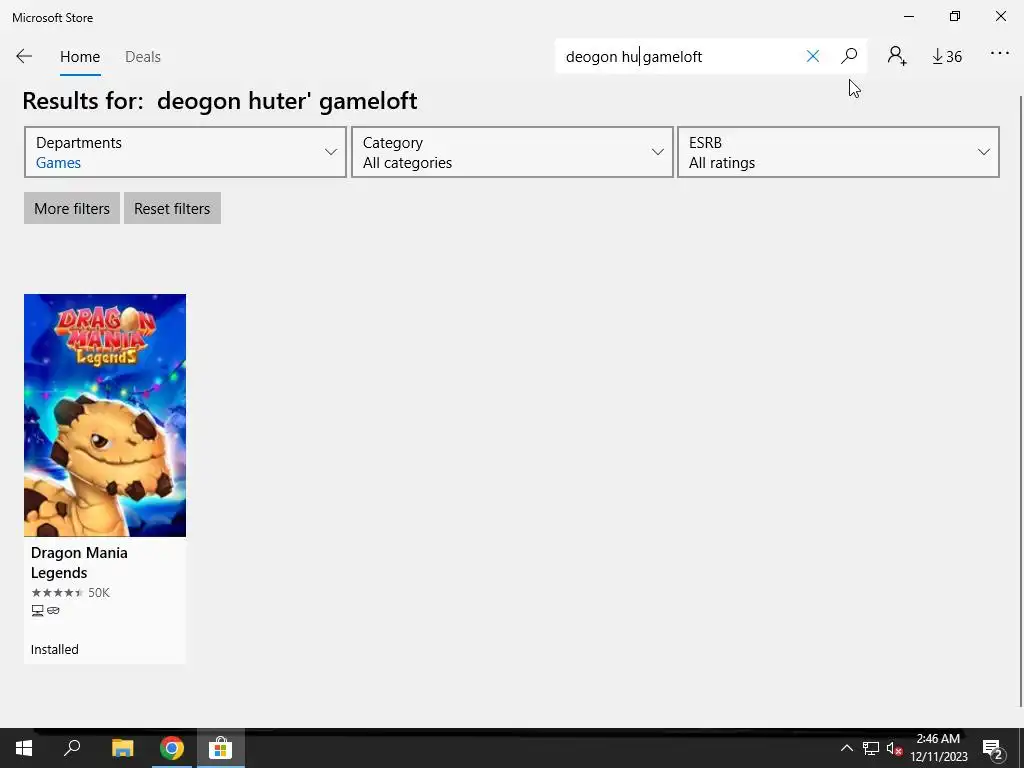Expand the Departments dropdown

click(x=185, y=152)
